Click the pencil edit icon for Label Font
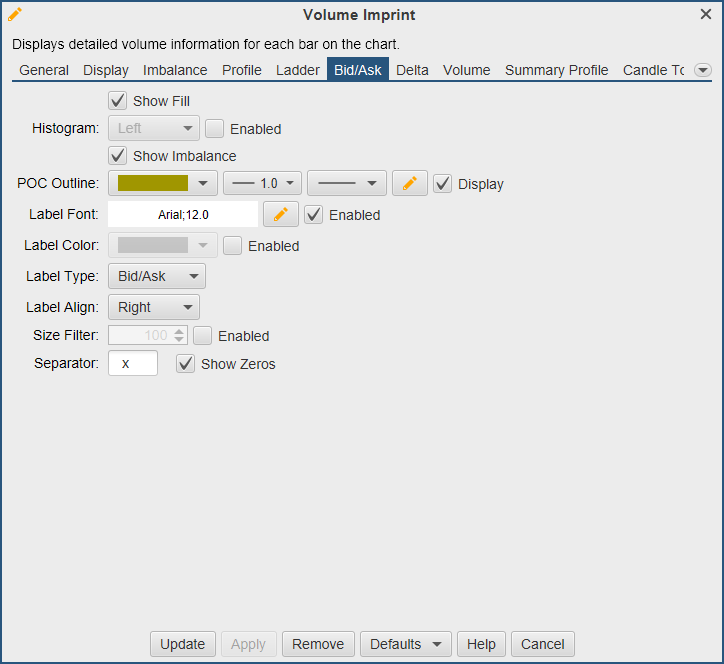Screen dimensions: 724x664 281,215
